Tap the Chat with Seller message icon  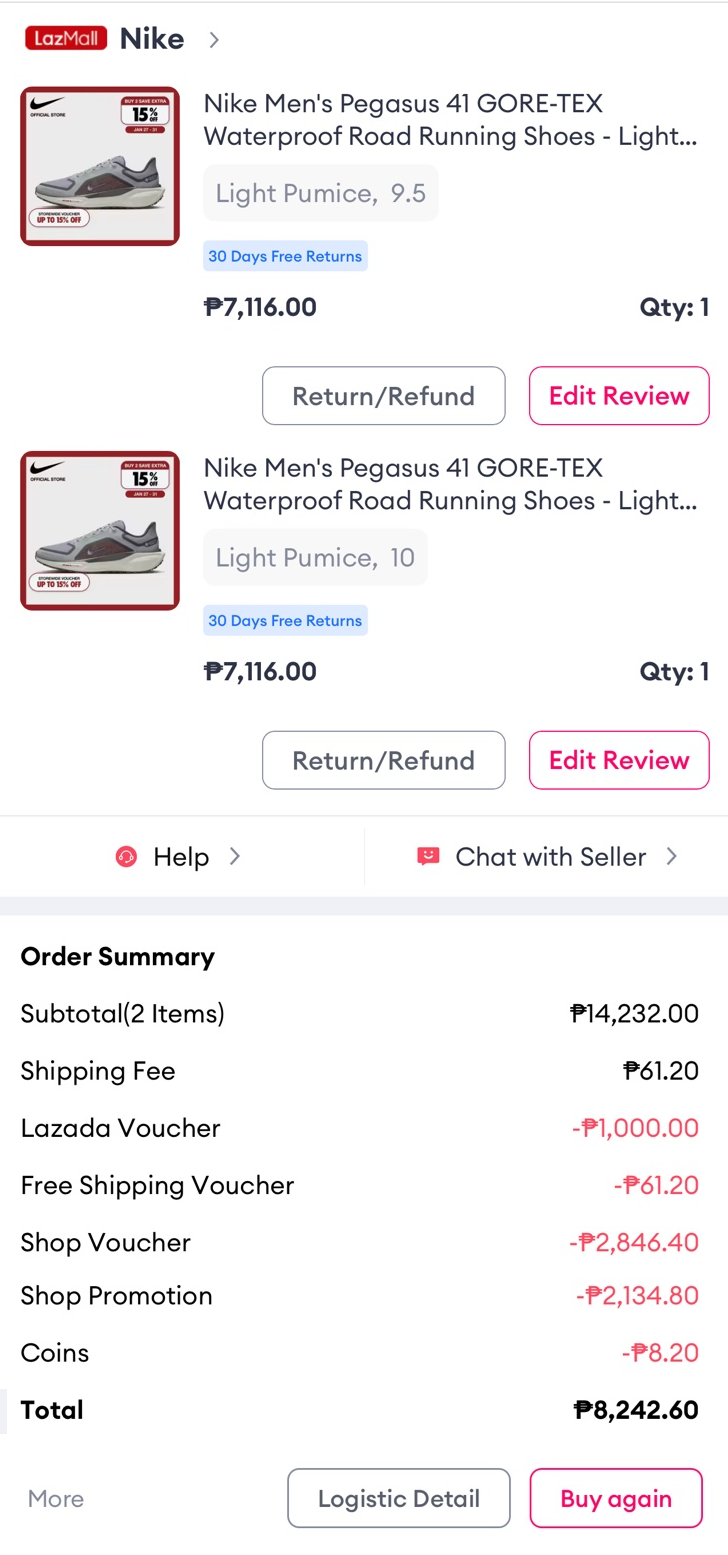tap(428, 857)
